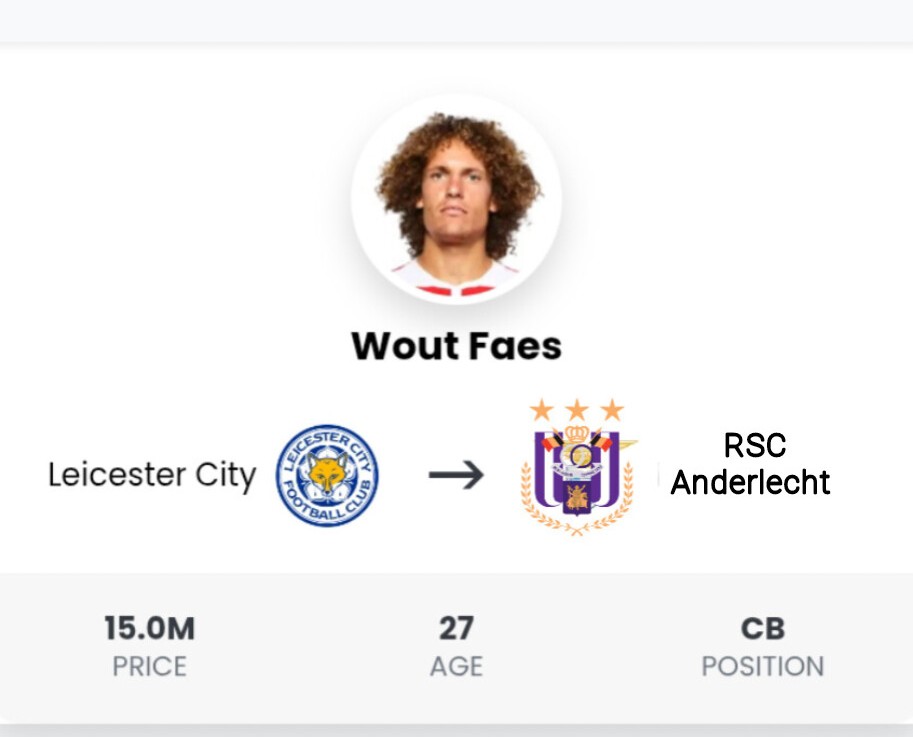Screen dimensions: 913x737
Task: Click the RSC Anderlecht club crest
Action: [x=577, y=467]
